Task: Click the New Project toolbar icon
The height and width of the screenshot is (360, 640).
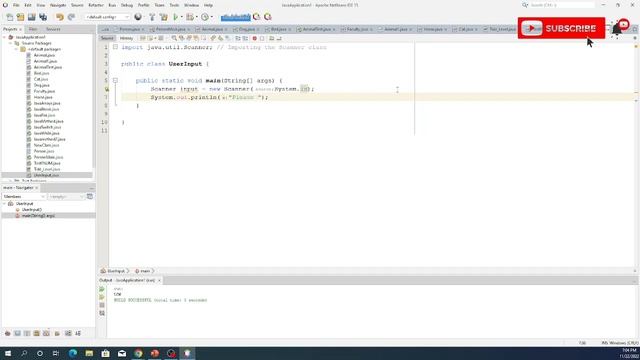Action: pyautogui.click(x=20, y=17)
